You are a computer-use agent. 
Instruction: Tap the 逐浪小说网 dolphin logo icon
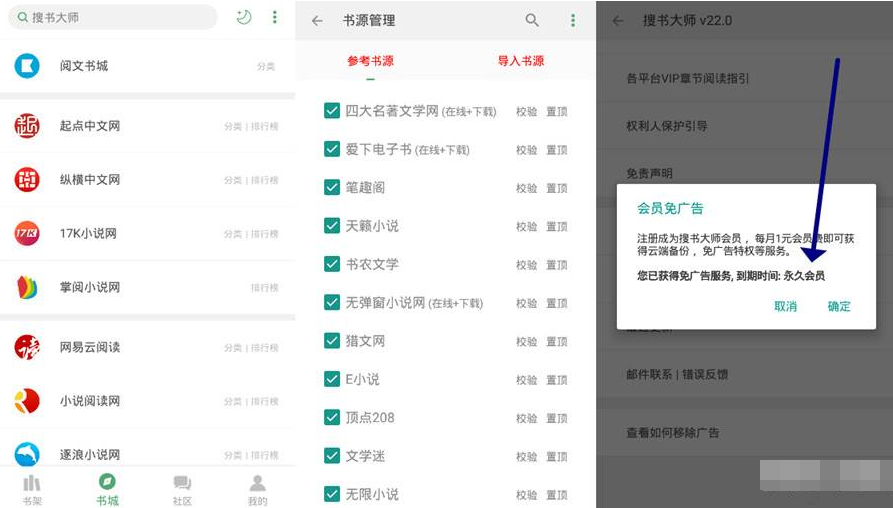click(27, 454)
